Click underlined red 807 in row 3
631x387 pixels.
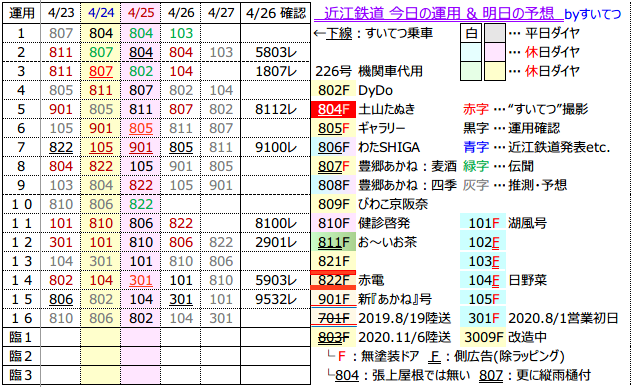click(x=101, y=71)
